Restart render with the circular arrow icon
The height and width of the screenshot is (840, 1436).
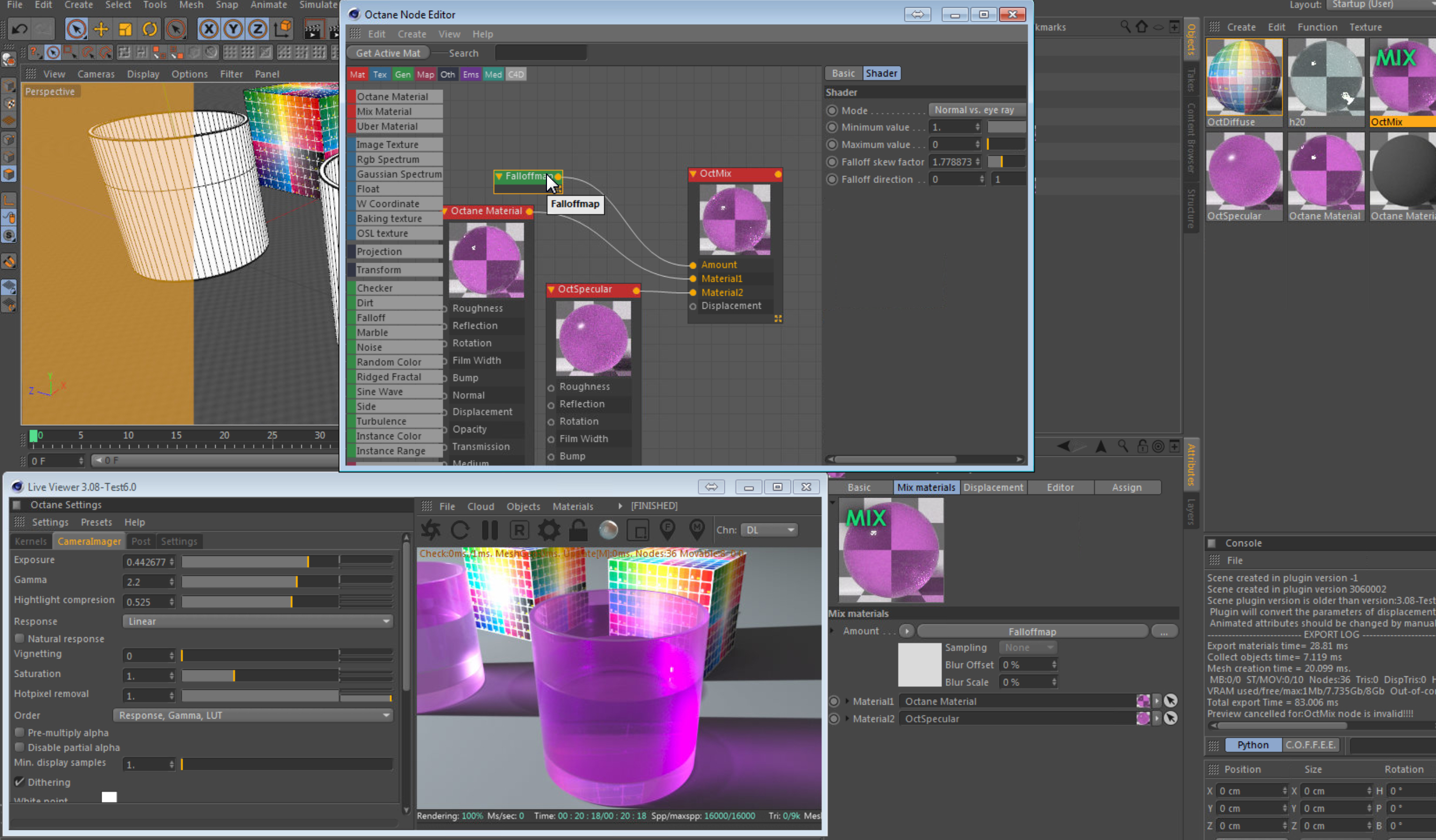click(x=460, y=530)
